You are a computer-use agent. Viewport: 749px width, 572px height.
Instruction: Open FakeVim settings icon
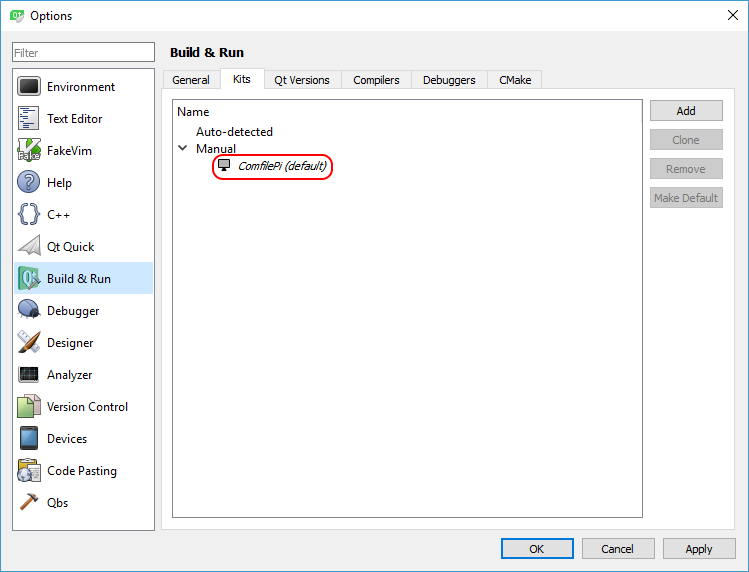29,151
